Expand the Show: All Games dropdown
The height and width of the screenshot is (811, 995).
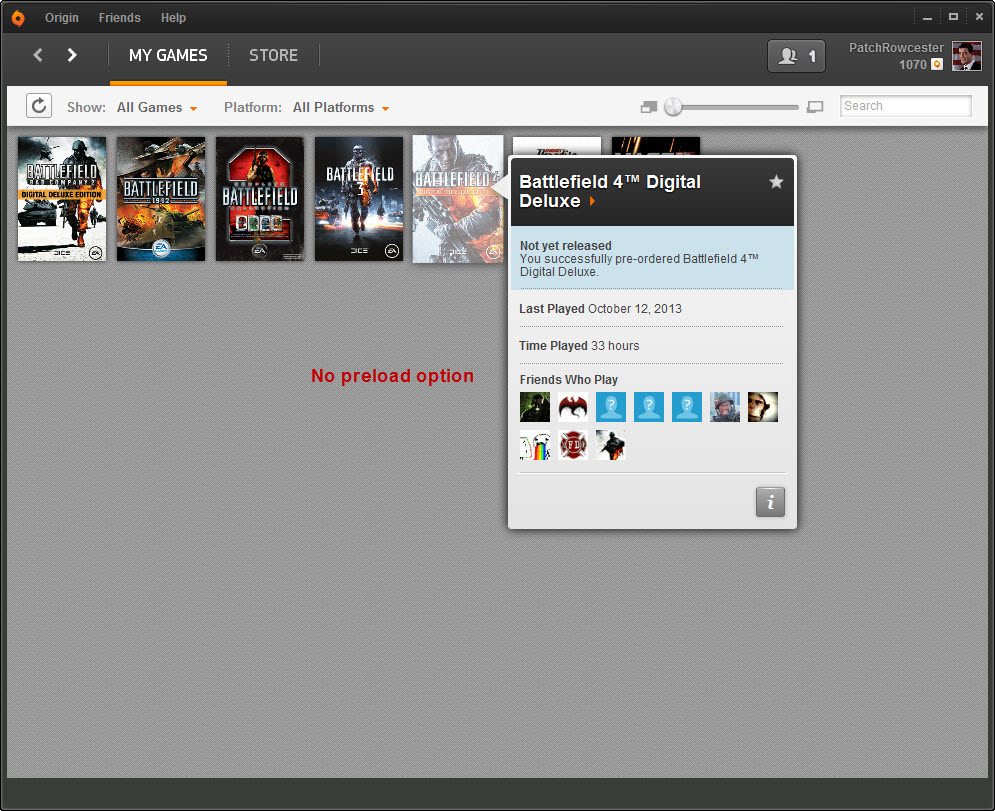tap(157, 107)
